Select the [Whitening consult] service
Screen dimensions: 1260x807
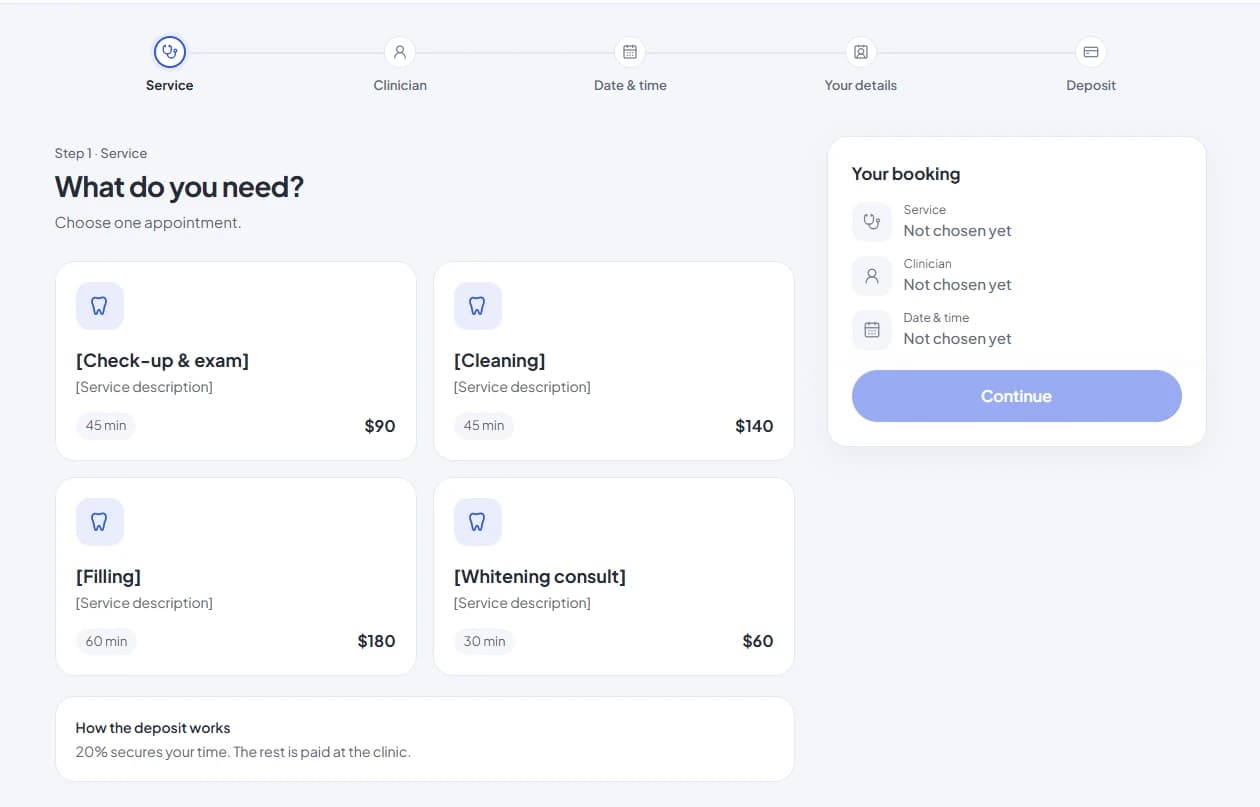click(x=614, y=576)
